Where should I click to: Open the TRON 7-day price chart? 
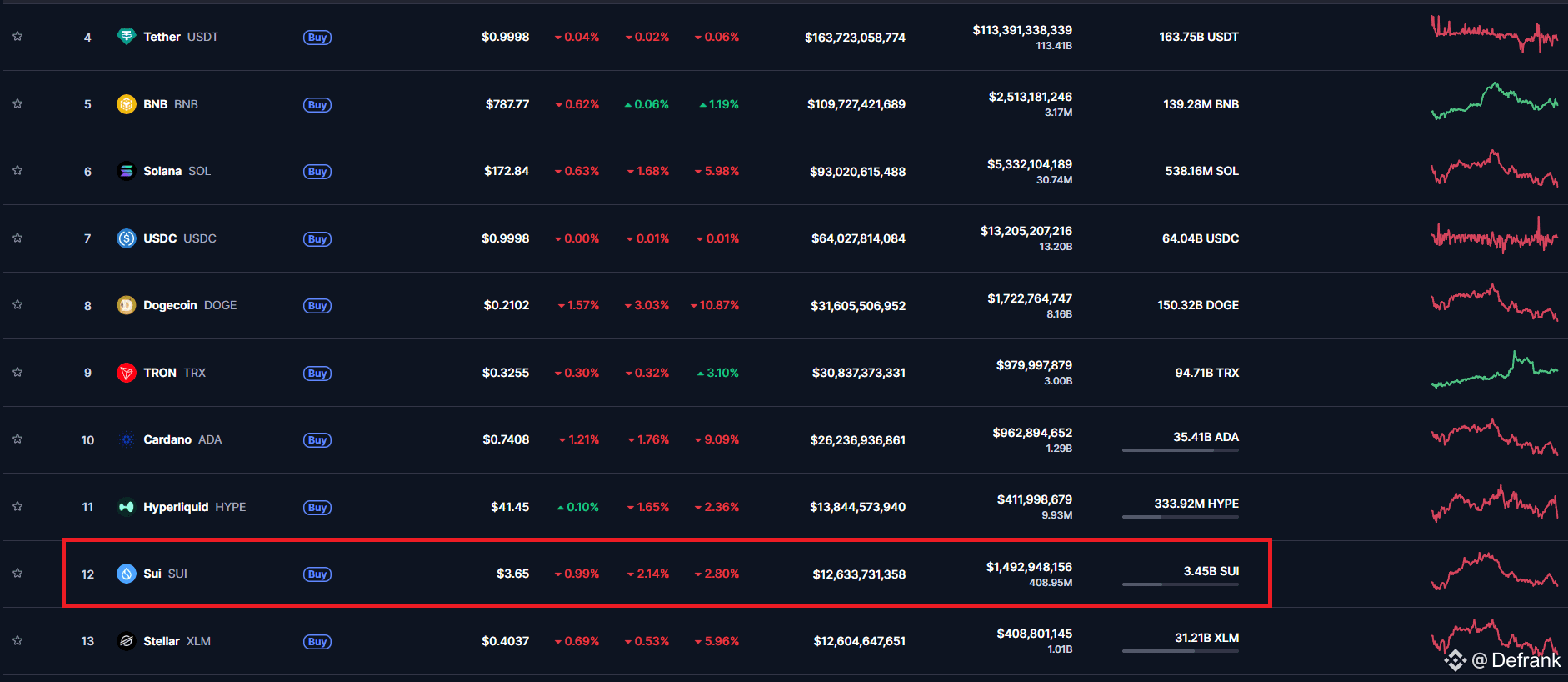click(1495, 370)
